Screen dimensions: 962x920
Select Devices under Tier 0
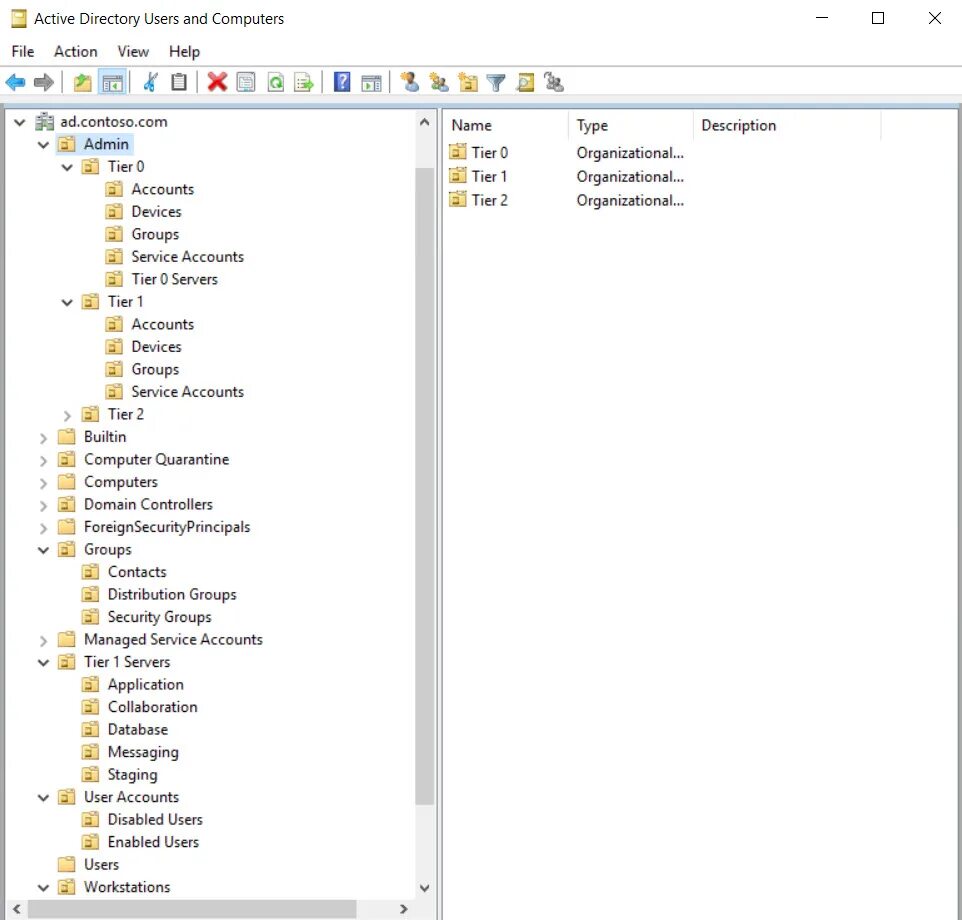coord(156,212)
